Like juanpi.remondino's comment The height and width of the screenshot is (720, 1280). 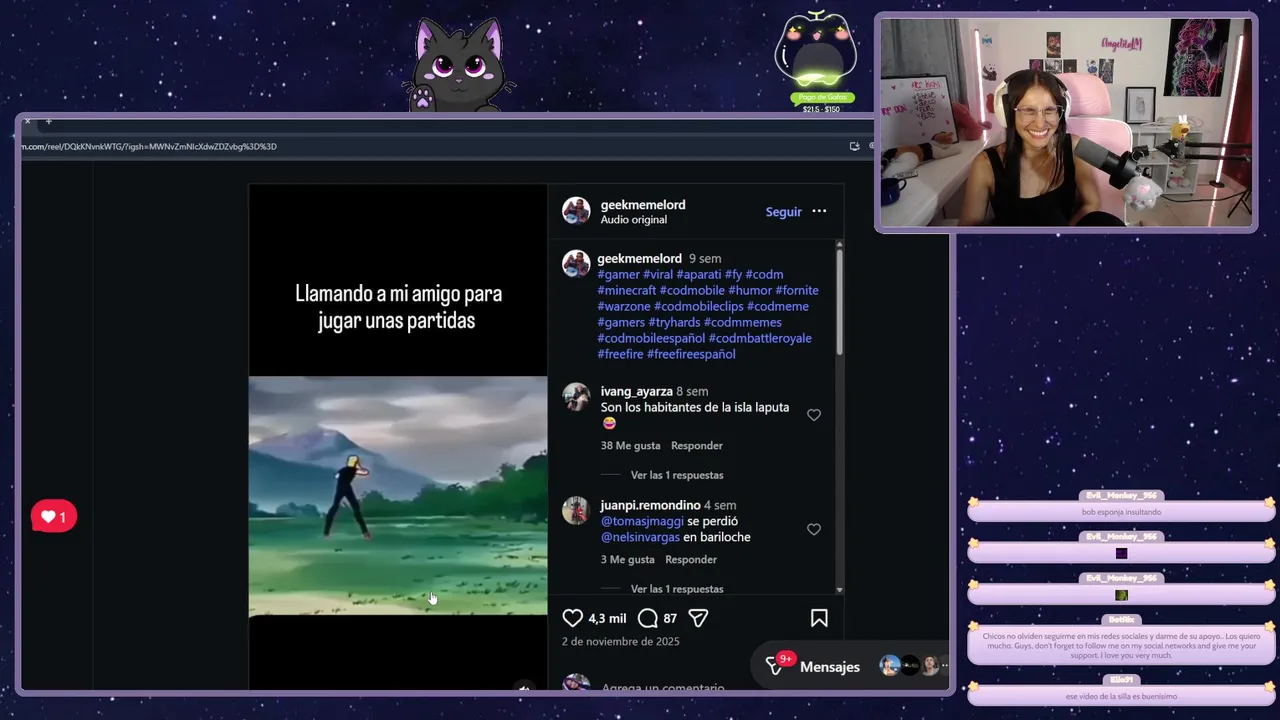tap(814, 529)
